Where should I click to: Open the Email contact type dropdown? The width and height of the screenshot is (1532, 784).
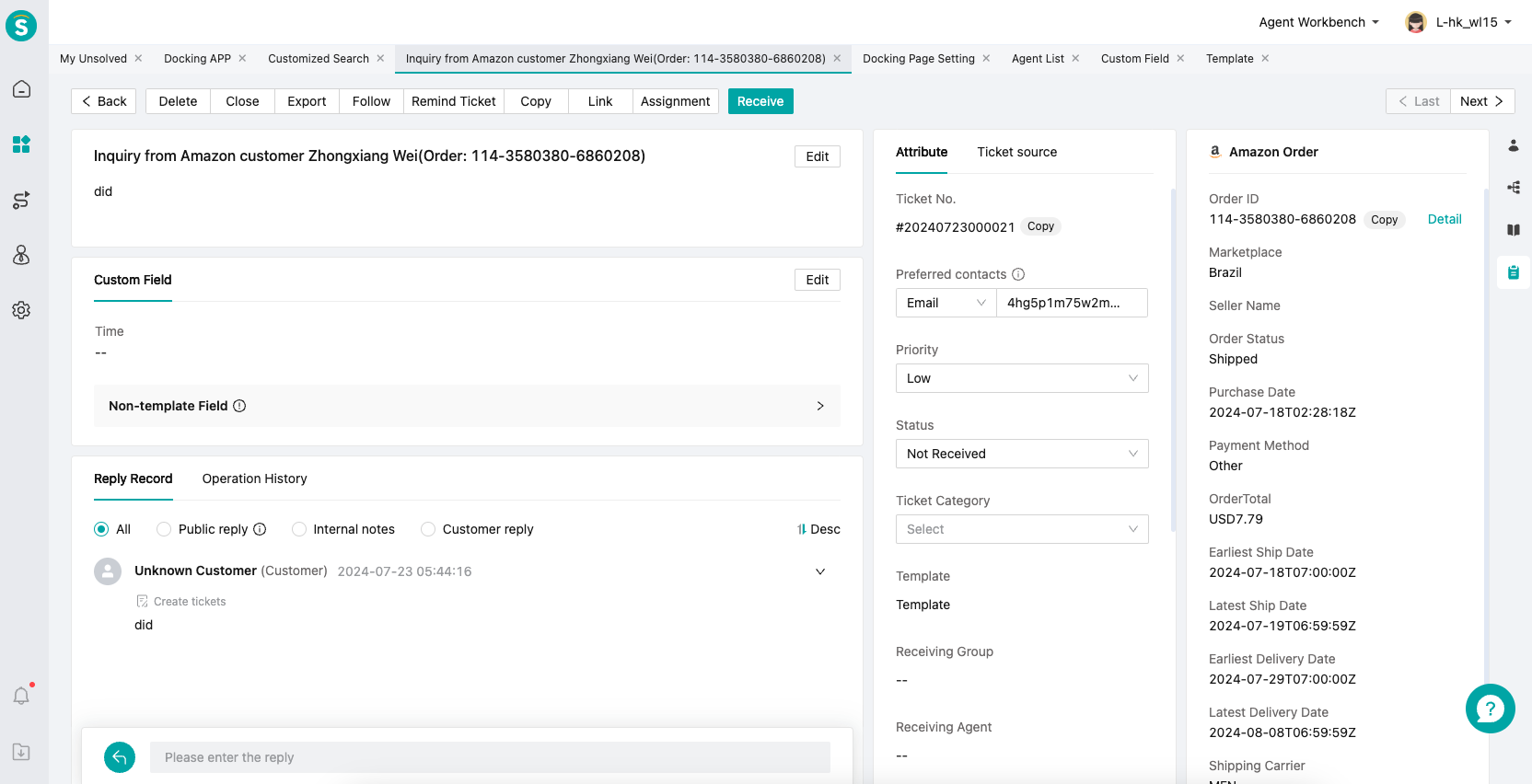pyautogui.click(x=946, y=303)
